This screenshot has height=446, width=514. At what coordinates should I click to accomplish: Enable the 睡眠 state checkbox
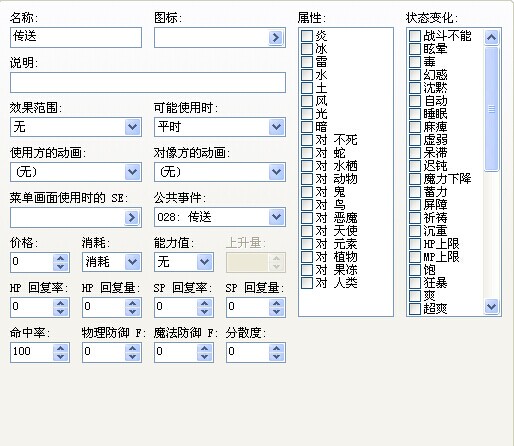tap(415, 114)
